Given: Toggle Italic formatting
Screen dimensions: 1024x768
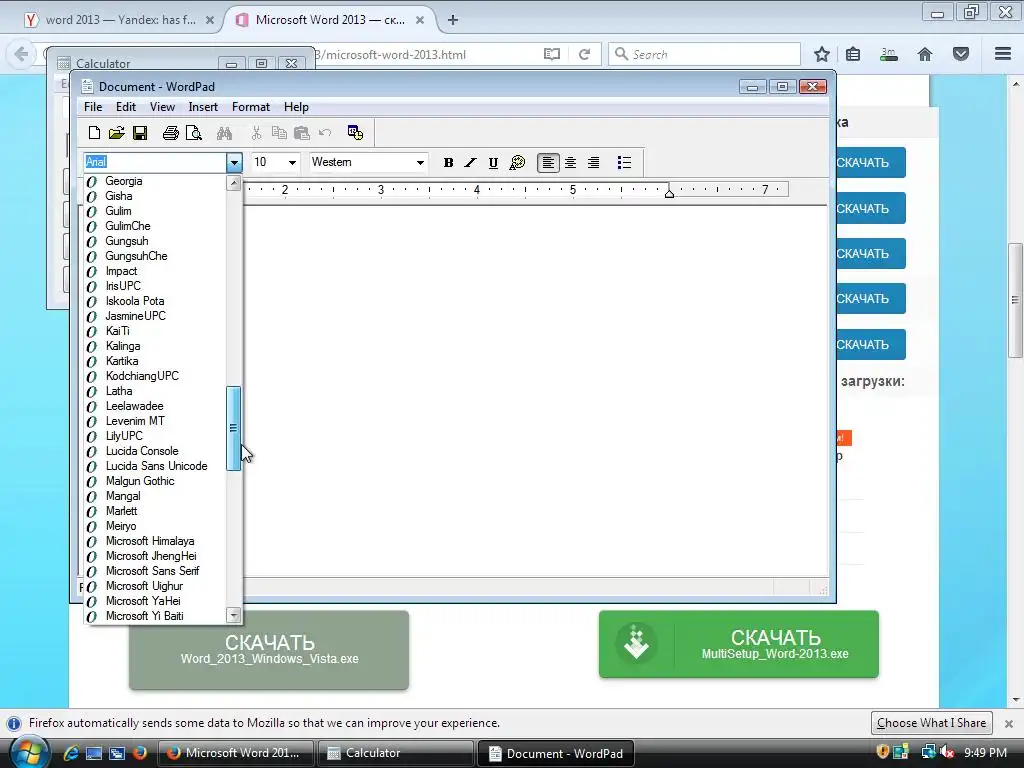Looking at the screenshot, I should [470, 163].
